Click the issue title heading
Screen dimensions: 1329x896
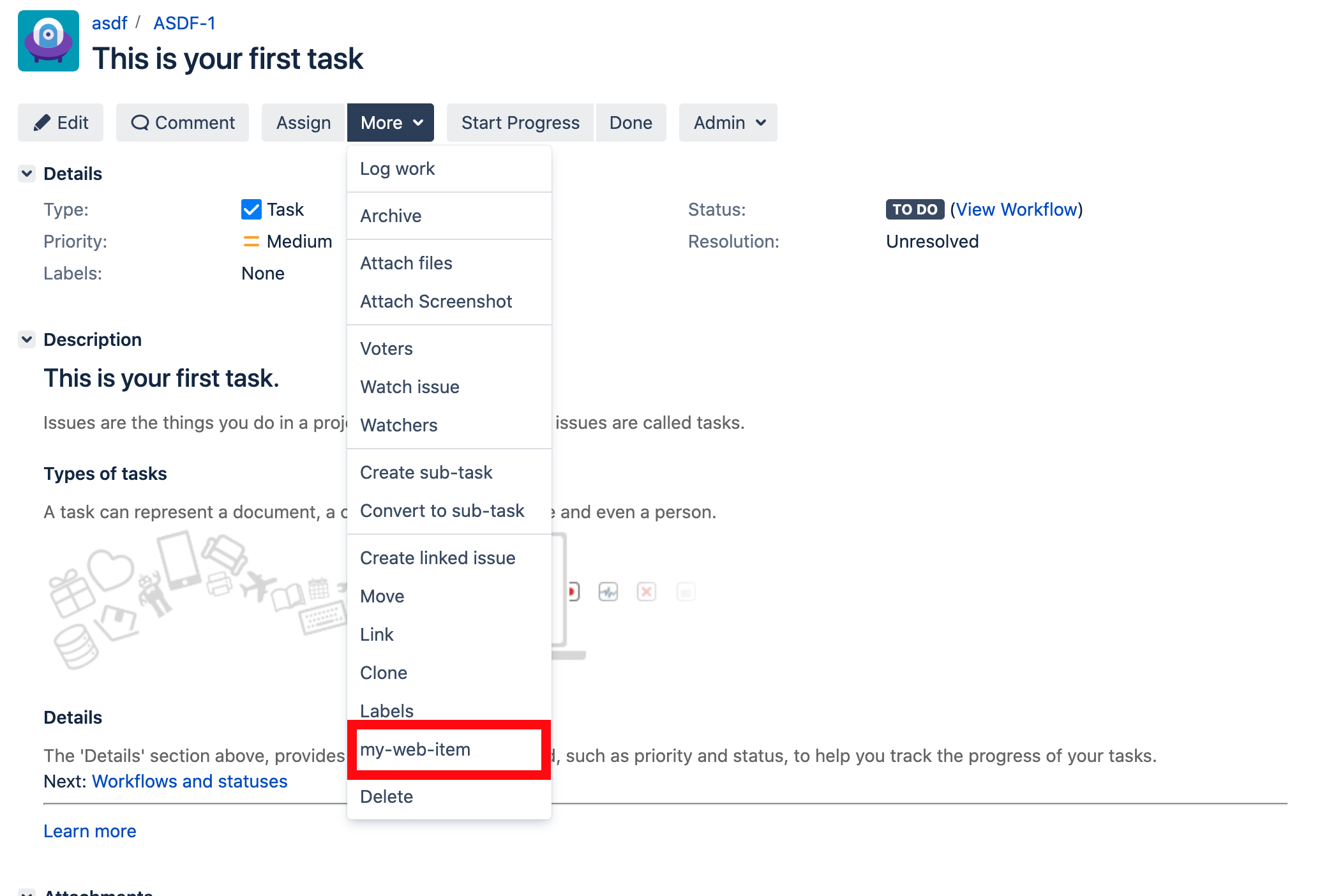(x=228, y=59)
